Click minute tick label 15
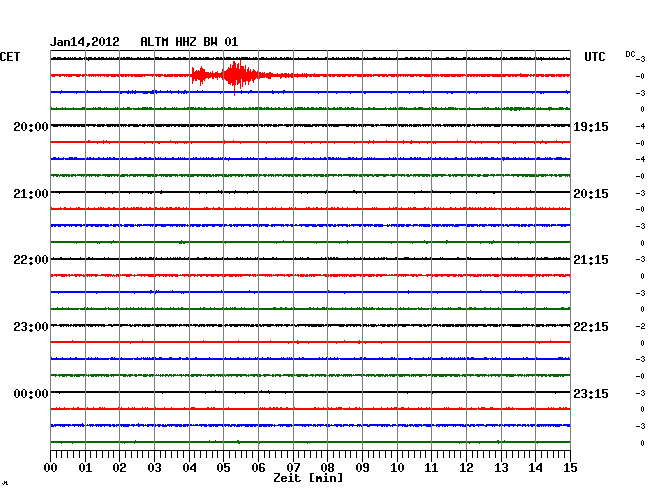Screen dimensions: 650x494 click(570, 467)
